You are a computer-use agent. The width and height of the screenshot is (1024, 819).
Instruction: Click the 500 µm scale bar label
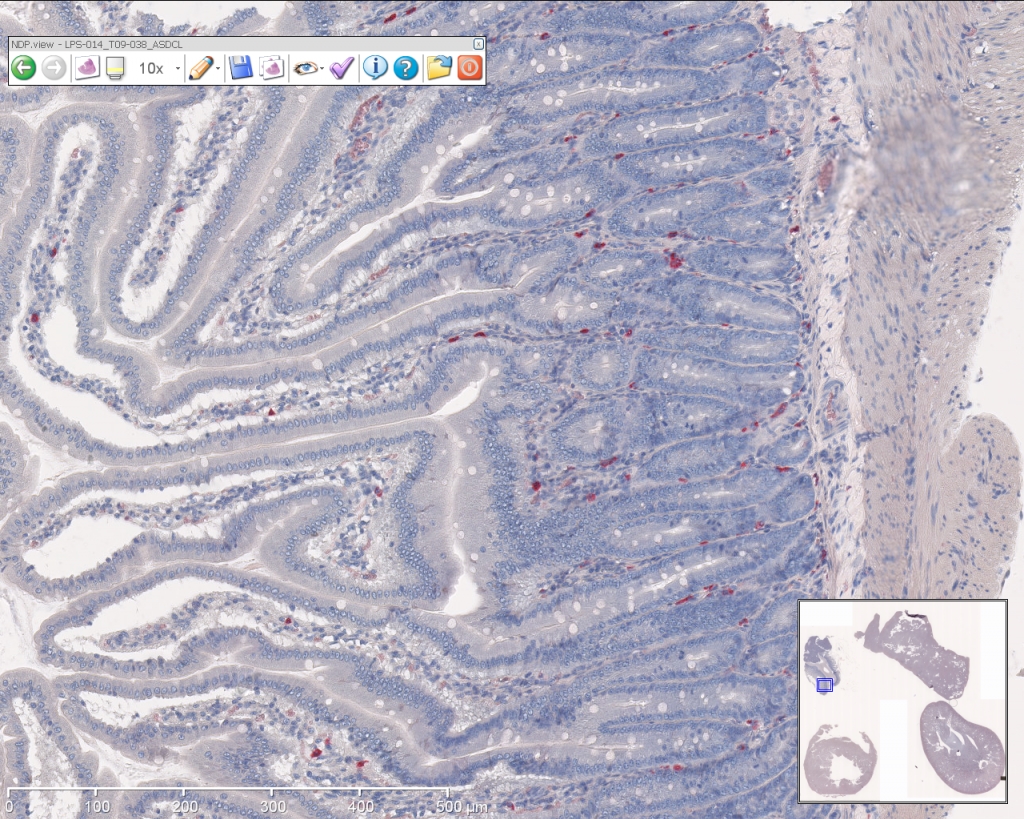pyautogui.click(x=462, y=807)
